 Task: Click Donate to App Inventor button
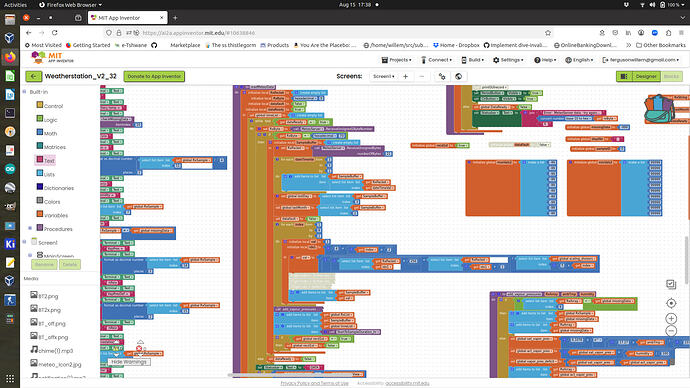click(154, 76)
